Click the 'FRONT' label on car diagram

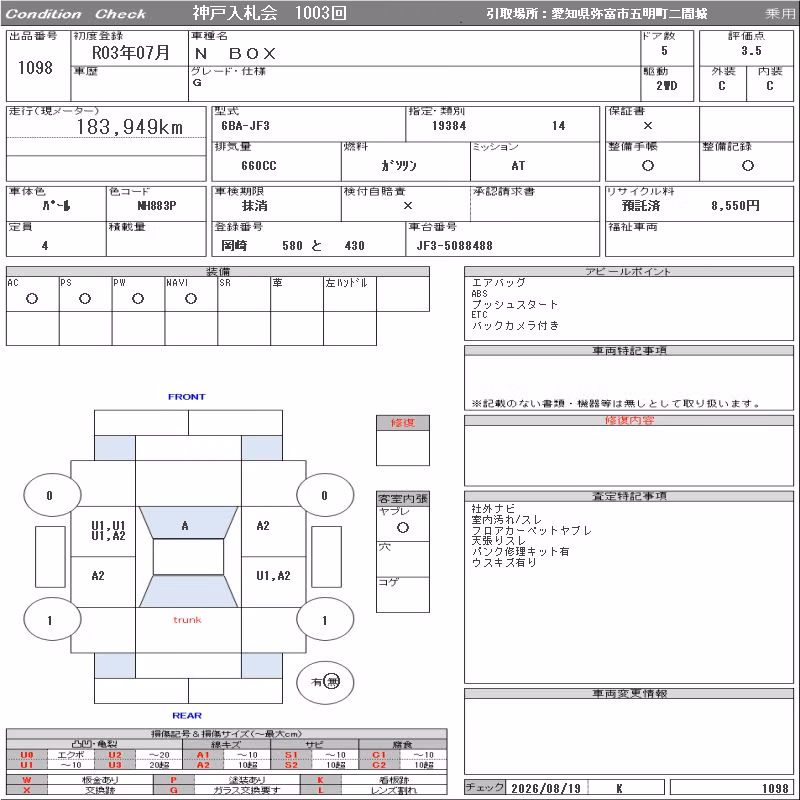(x=187, y=397)
